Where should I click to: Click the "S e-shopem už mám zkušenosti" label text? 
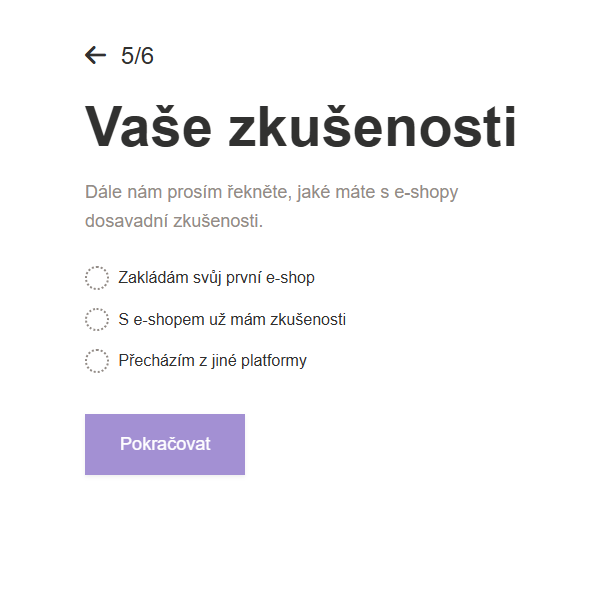232,320
